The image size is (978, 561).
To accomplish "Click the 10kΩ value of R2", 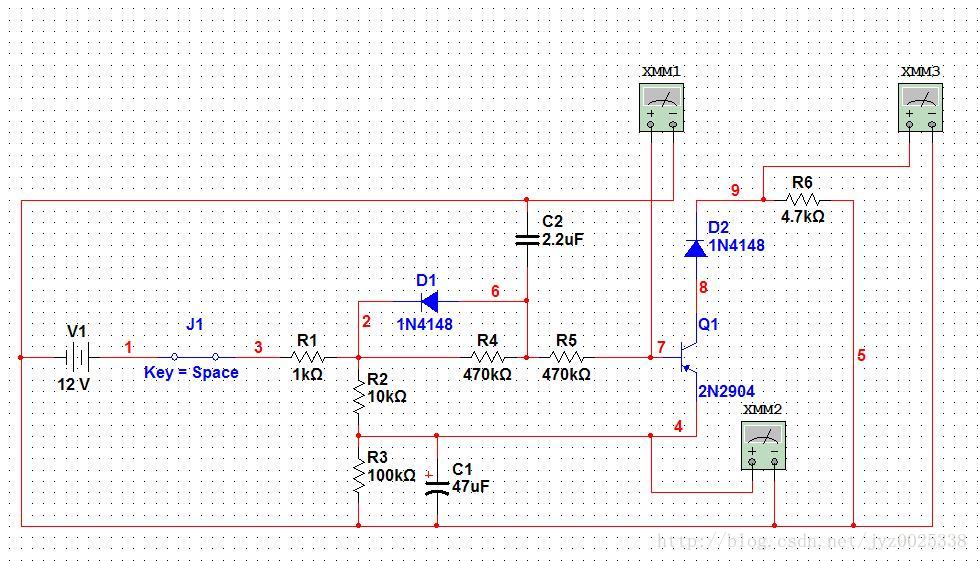I will coord(387,396).
